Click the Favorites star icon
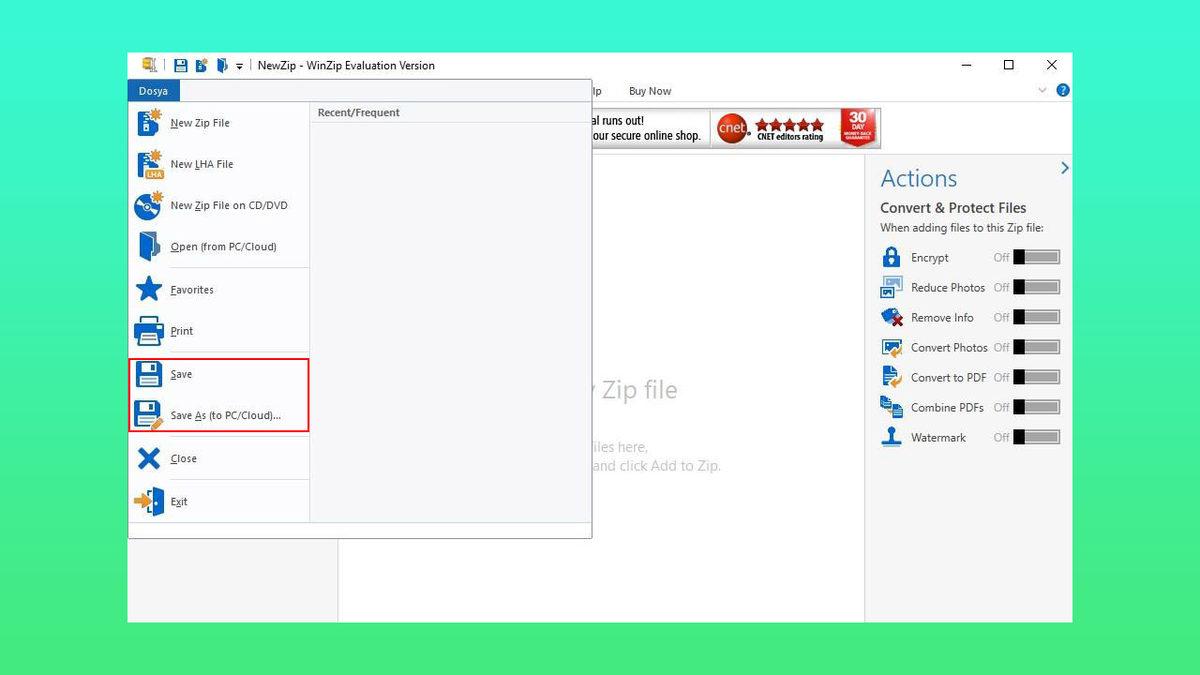 (150, 289)
